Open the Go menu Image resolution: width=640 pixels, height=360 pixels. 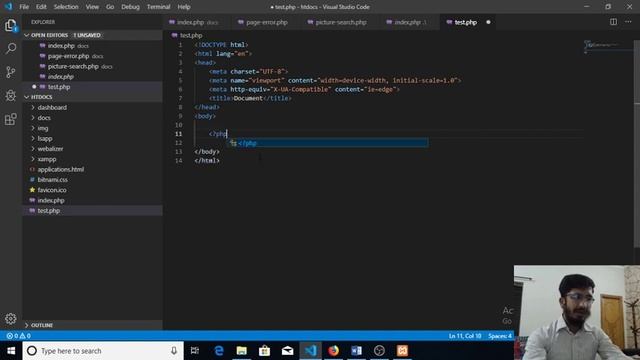coord(110,7)
